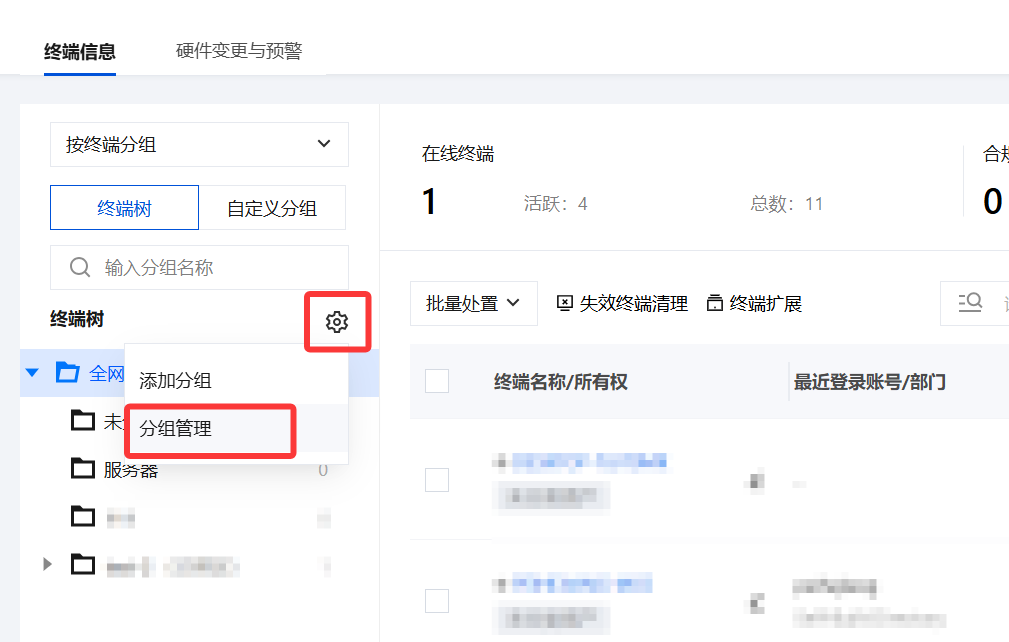Click the search magnifier in 输入分组名称 box
Image resolution: width=1009 pixels, height=642 pixels.
point(80,267)
